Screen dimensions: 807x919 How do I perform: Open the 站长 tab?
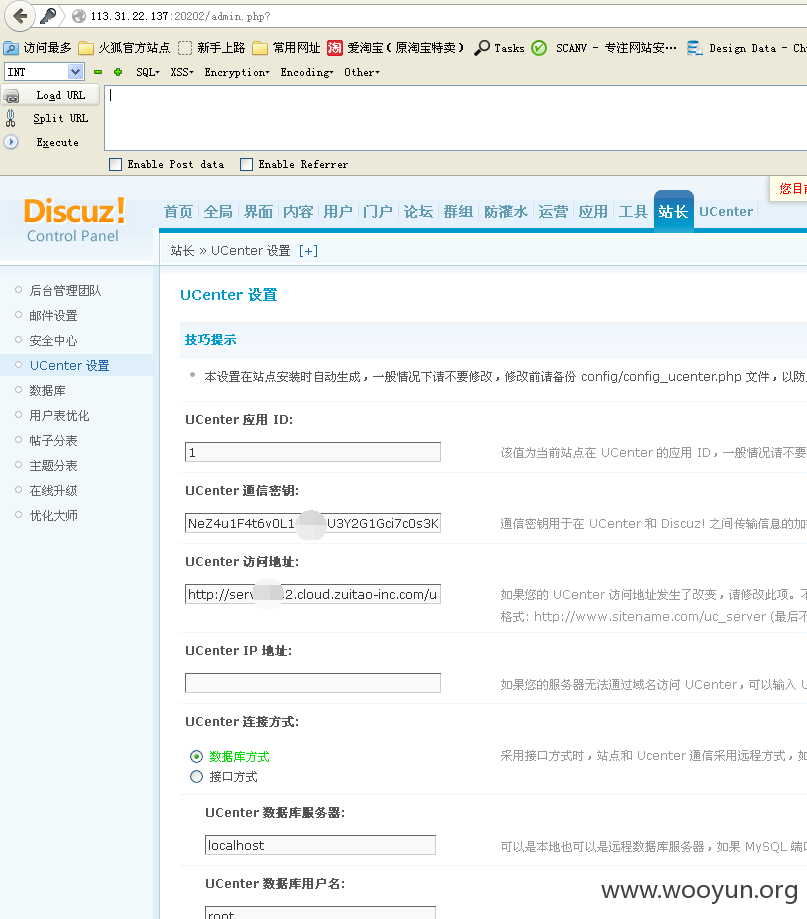673,212
